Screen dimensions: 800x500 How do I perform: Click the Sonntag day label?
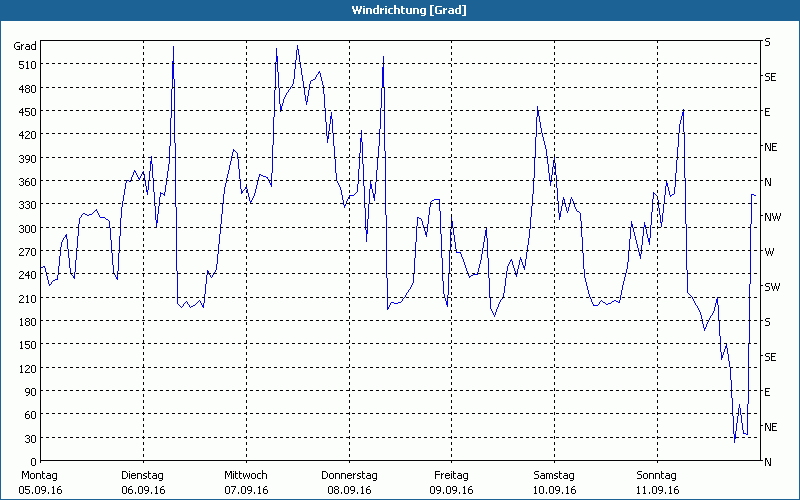point(657,476)
